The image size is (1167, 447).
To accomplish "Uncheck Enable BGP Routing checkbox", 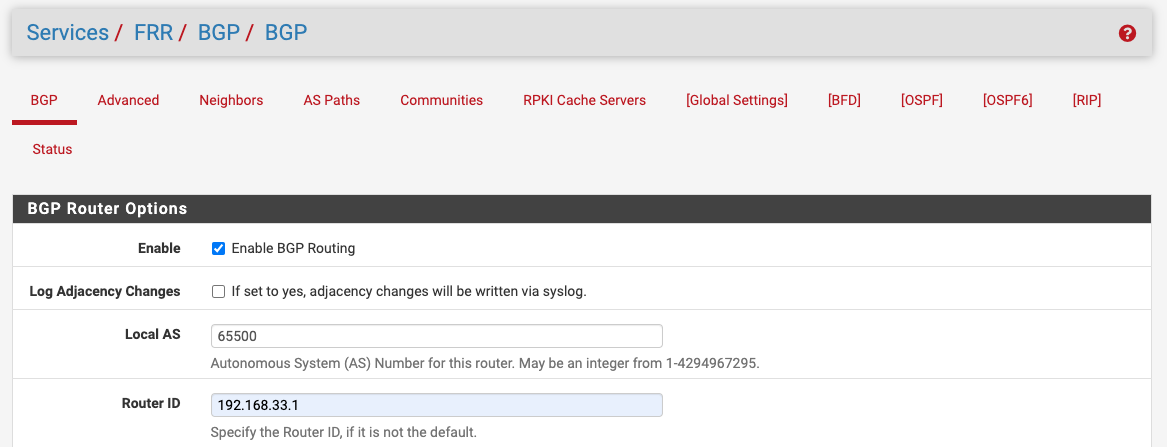I will [x=218, y=248].
